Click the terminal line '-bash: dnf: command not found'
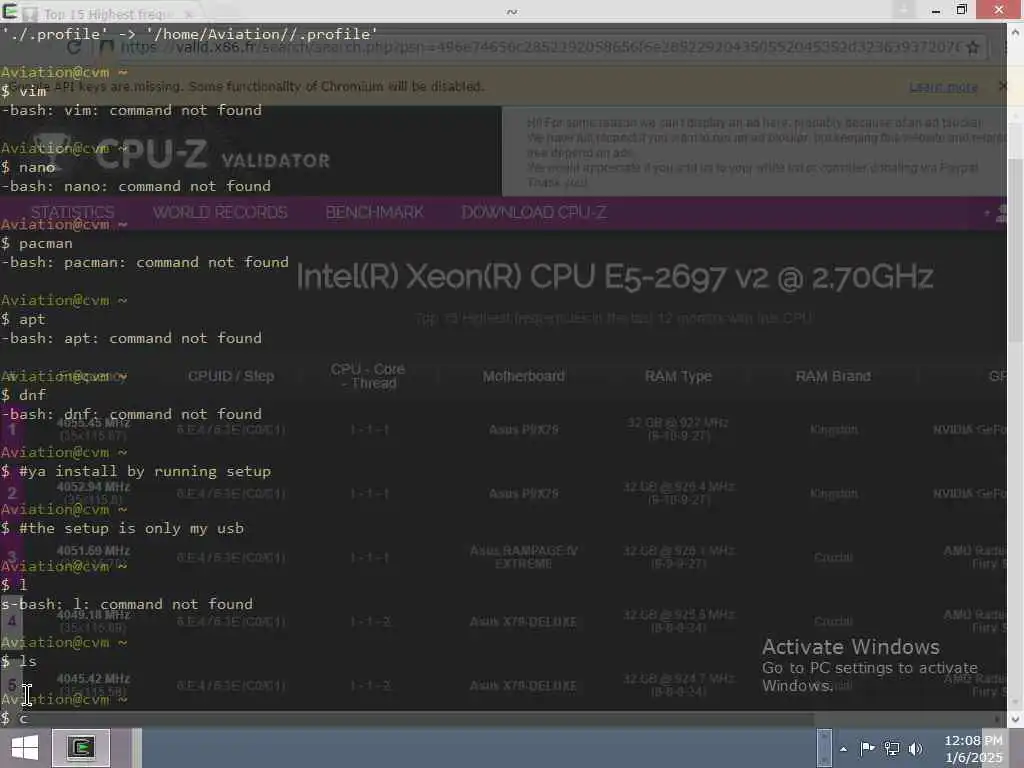 [131, 414]
